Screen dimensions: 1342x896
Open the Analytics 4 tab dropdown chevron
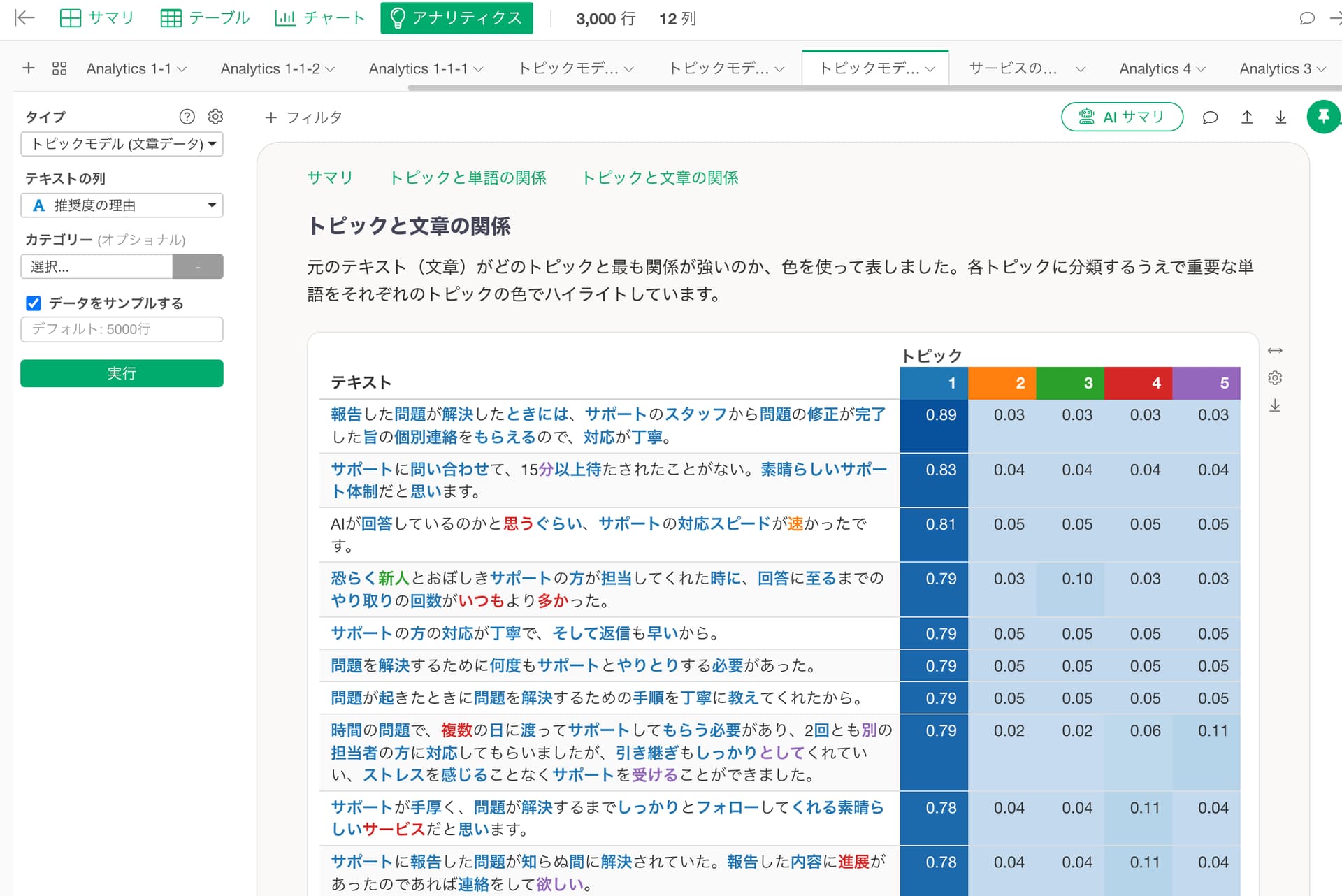click(1201, 69)
